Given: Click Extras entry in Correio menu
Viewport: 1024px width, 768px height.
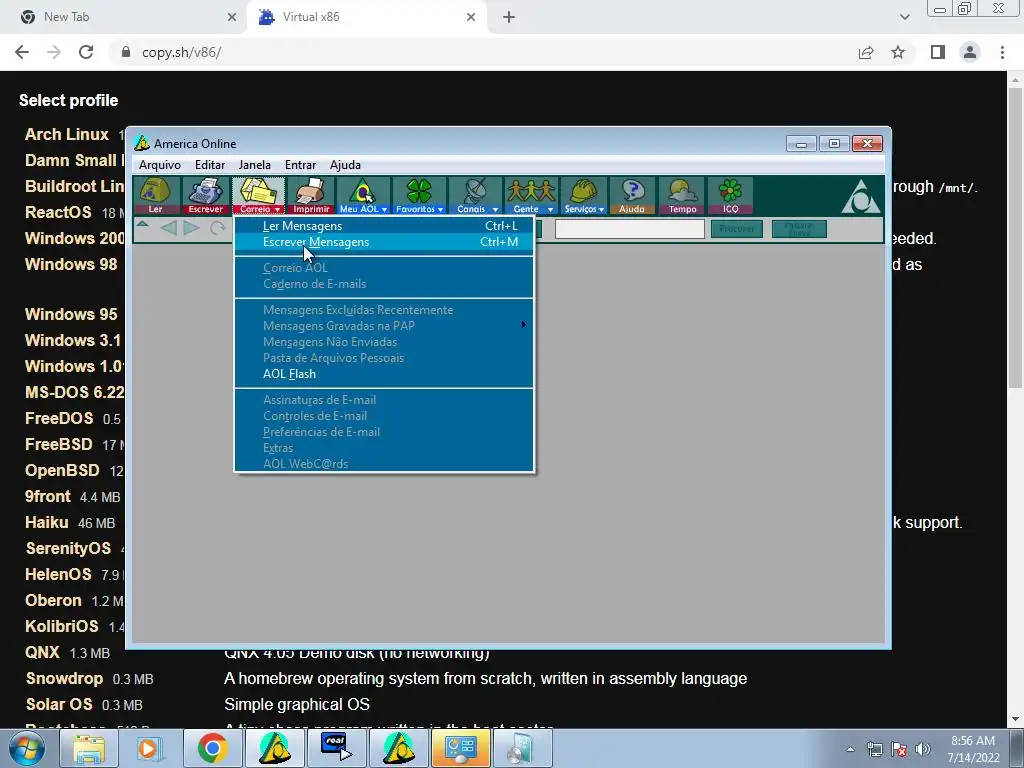Looking at the screenshot, I should click(x=384, y=448).
